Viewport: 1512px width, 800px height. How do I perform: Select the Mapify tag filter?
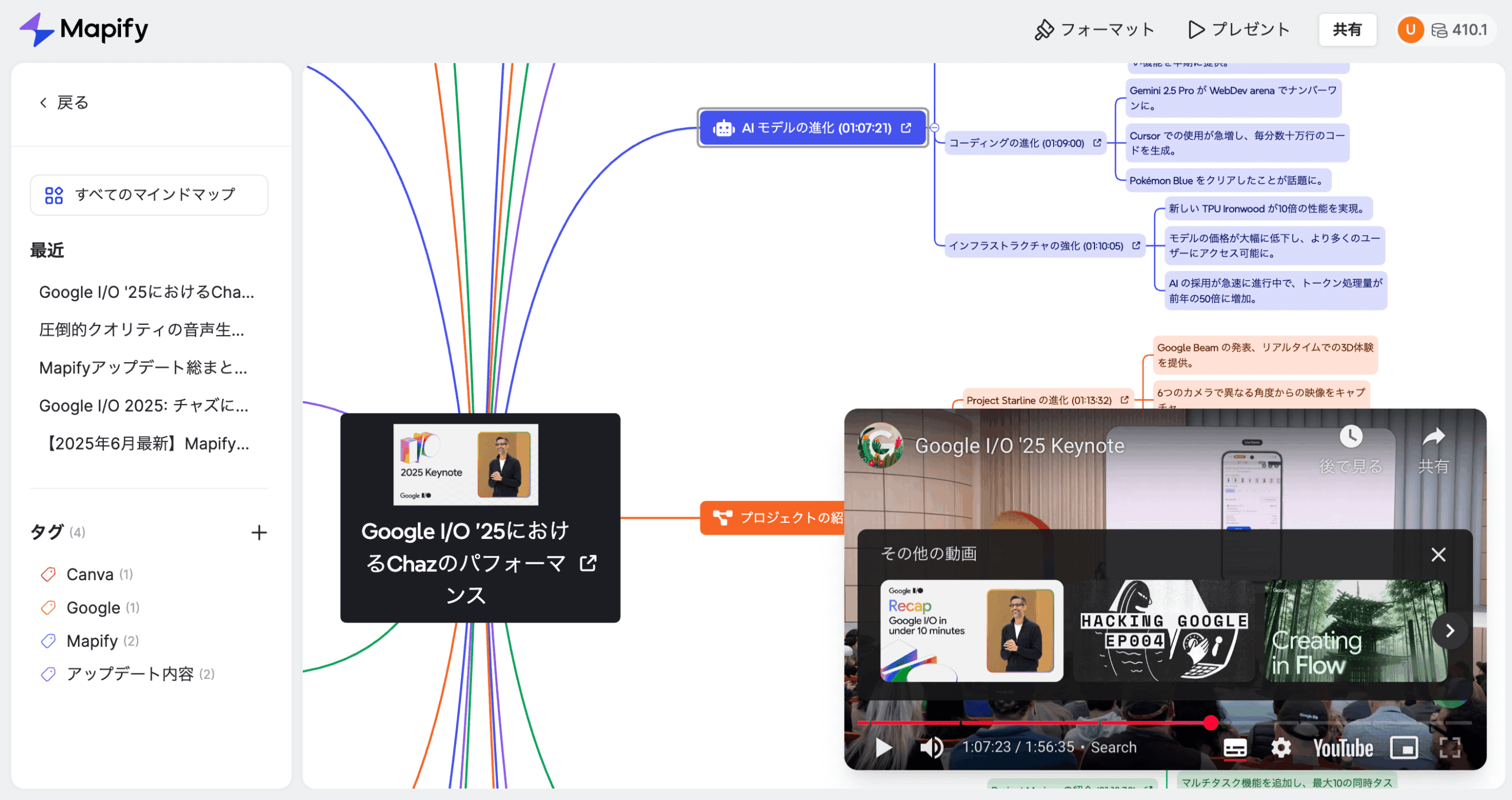point(92,640)
